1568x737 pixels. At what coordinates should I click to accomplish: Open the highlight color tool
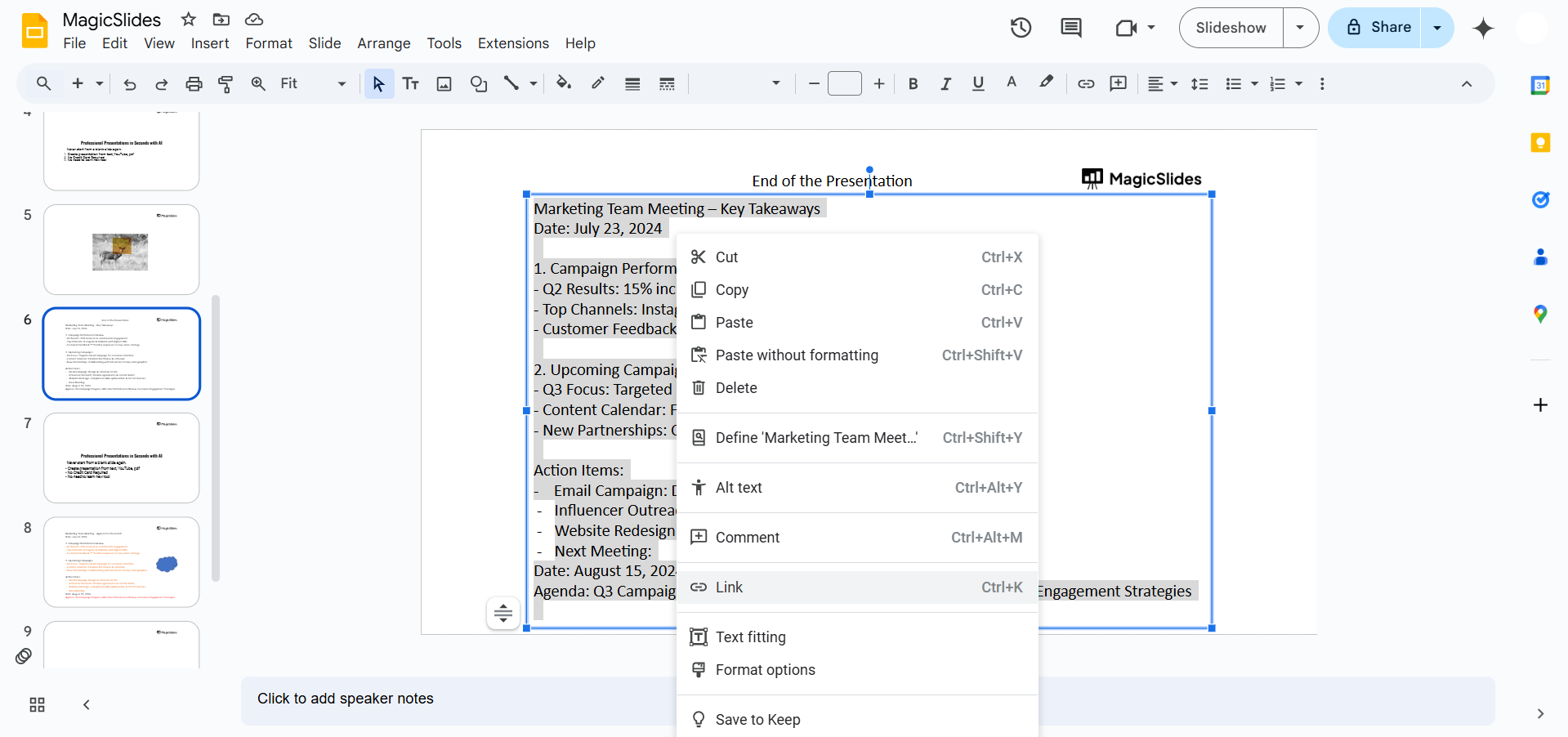tap(1046, 83)
